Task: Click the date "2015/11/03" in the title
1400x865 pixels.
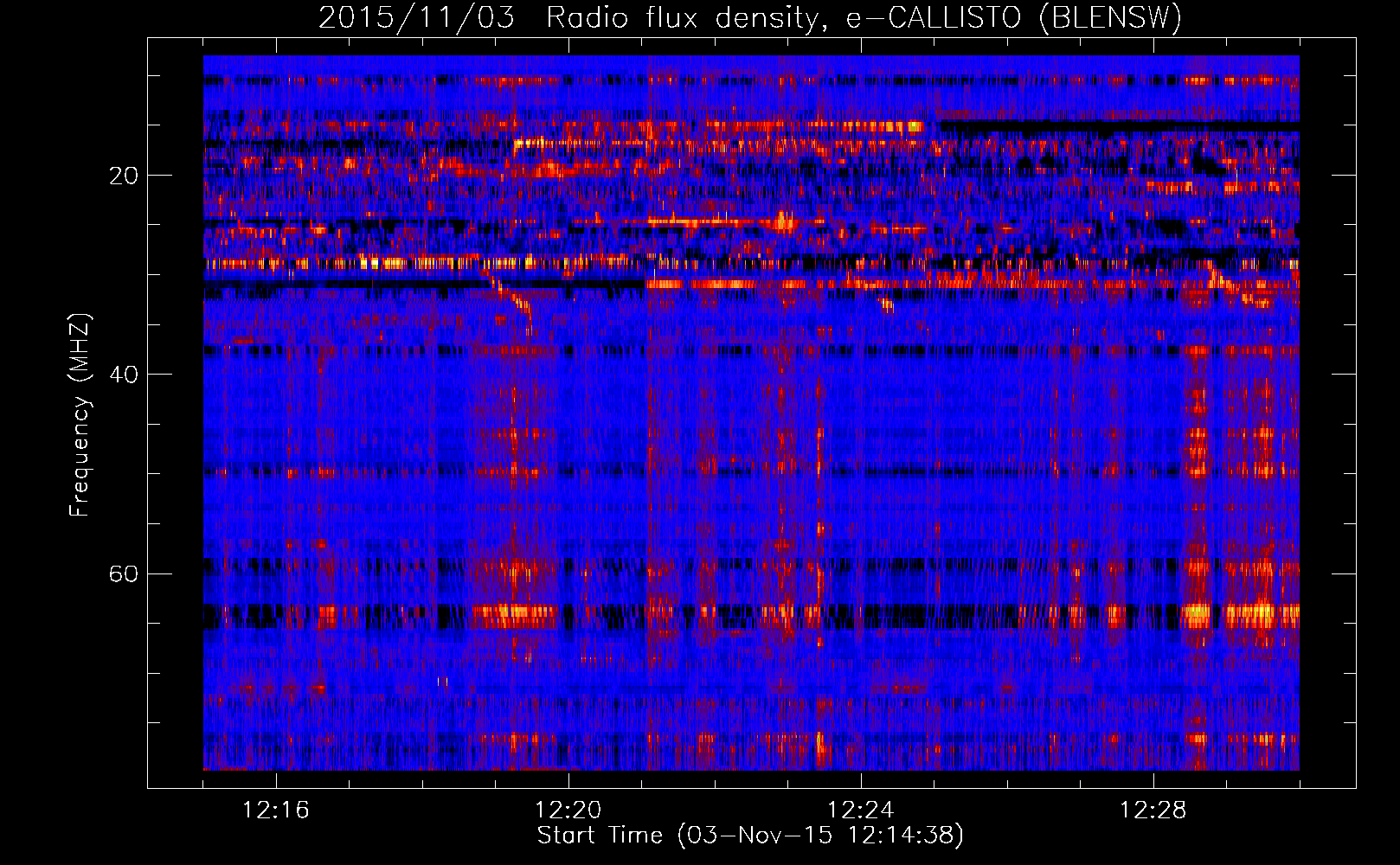Action: [416, 18]
